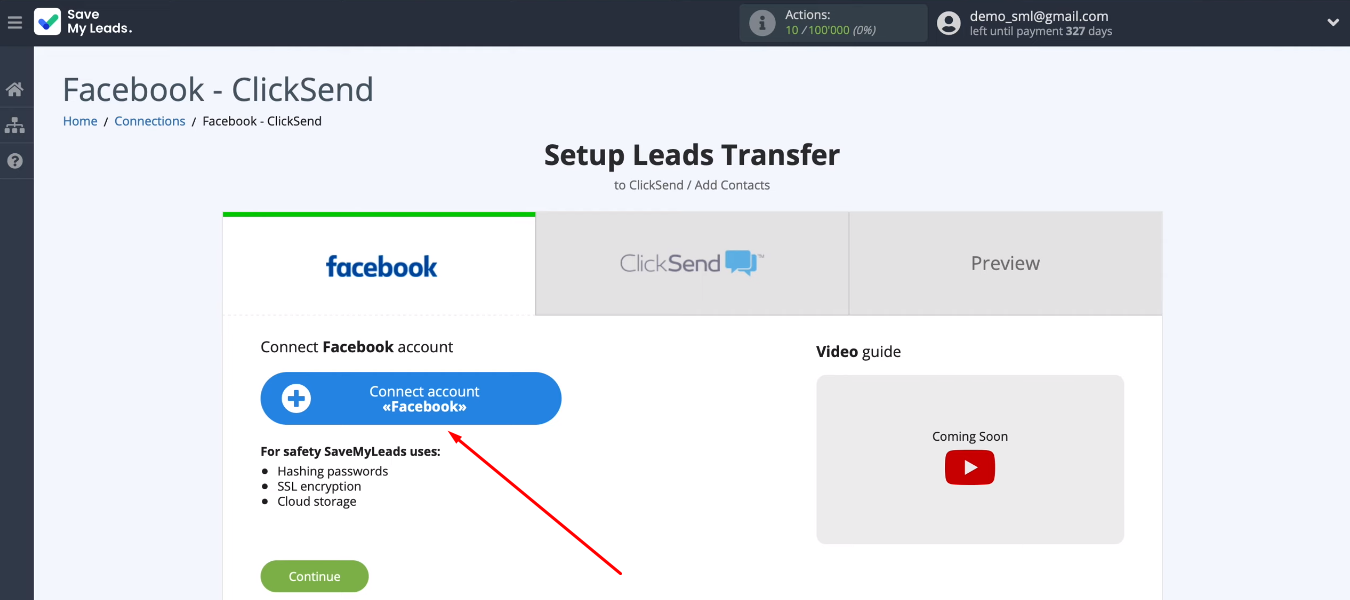Viewport: 1350px width, 600px height.
Task: Click the 'Hashing passwords' list item
Action: pos(333,471)
